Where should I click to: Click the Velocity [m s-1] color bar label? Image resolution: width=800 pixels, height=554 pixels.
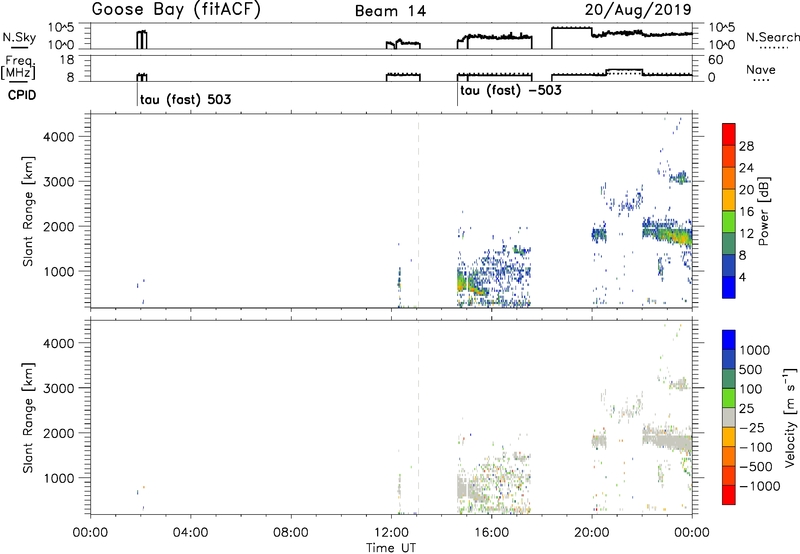click(x=790, y=417)
